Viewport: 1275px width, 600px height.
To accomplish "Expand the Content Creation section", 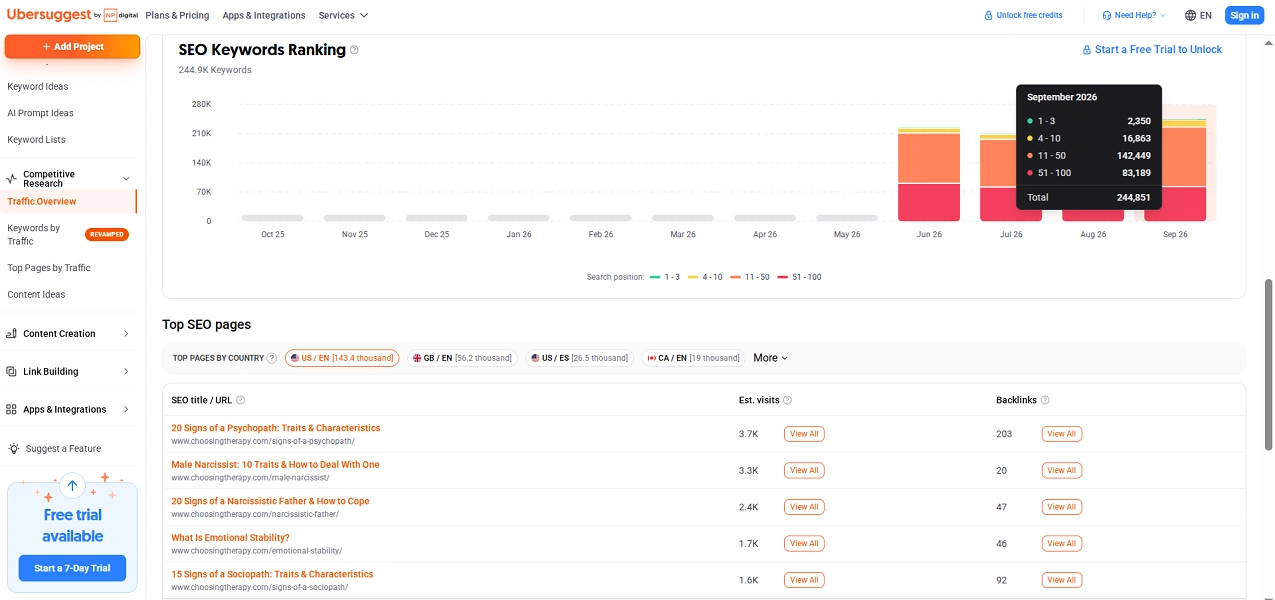I will [x=126, y=334].
